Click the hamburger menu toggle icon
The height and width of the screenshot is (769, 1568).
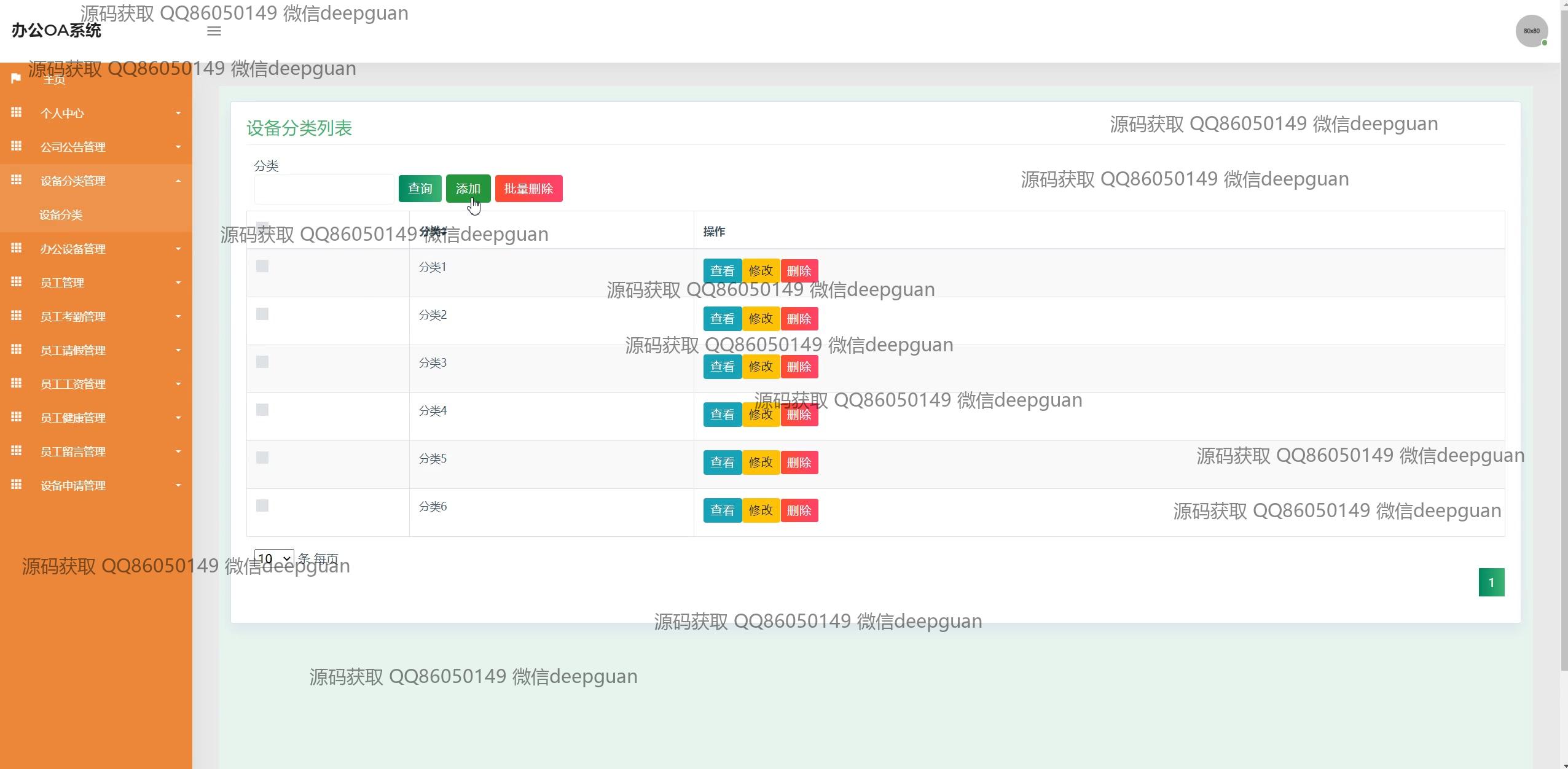(x=214, y=31)
